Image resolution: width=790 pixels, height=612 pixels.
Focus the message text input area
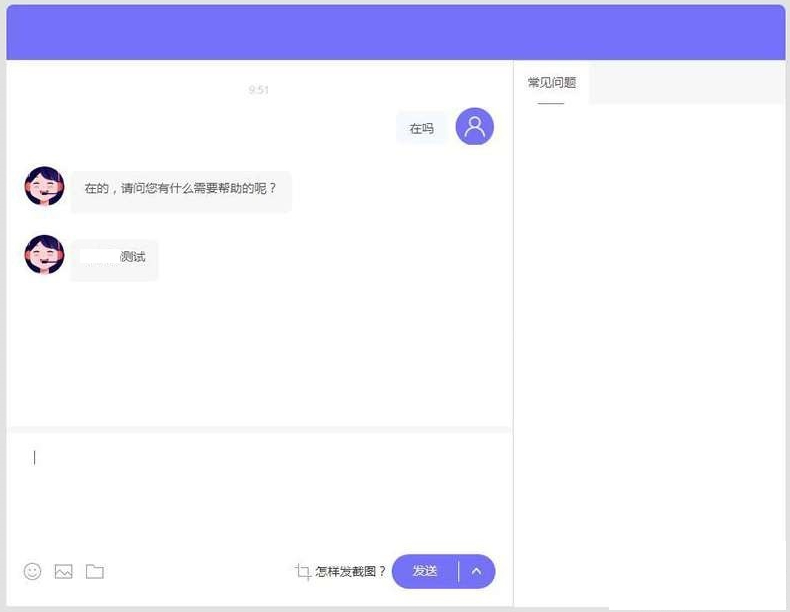coord(260,490)
